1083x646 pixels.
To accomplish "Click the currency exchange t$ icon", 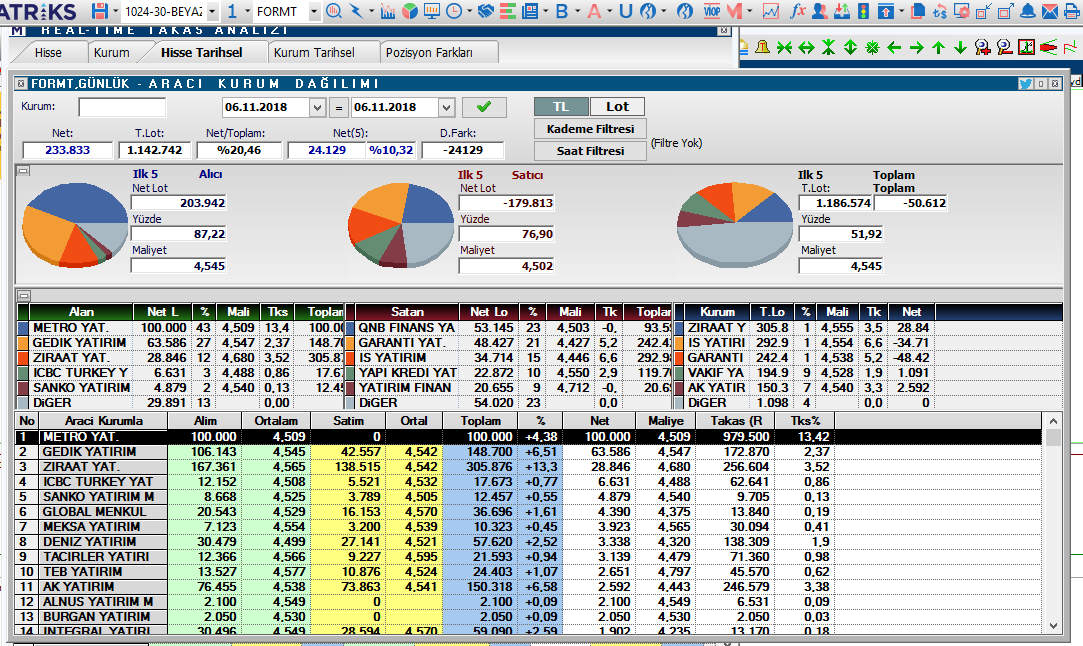I will click(x=940, y=11).
